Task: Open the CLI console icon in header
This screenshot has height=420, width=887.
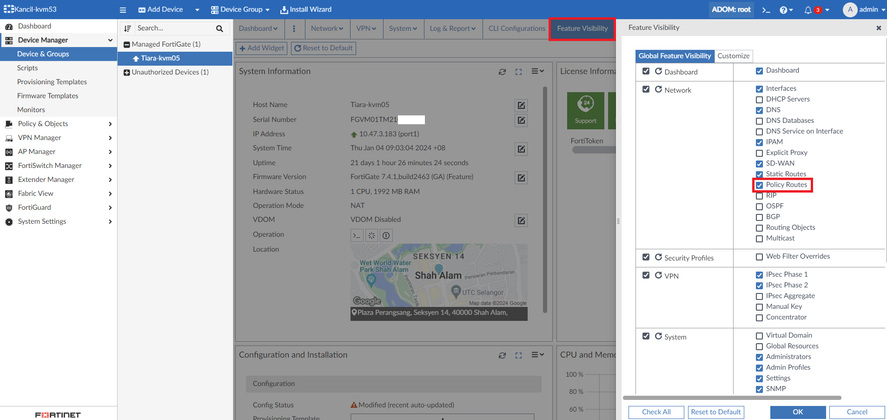Action: pyautogui.click(x=766, y=10)
